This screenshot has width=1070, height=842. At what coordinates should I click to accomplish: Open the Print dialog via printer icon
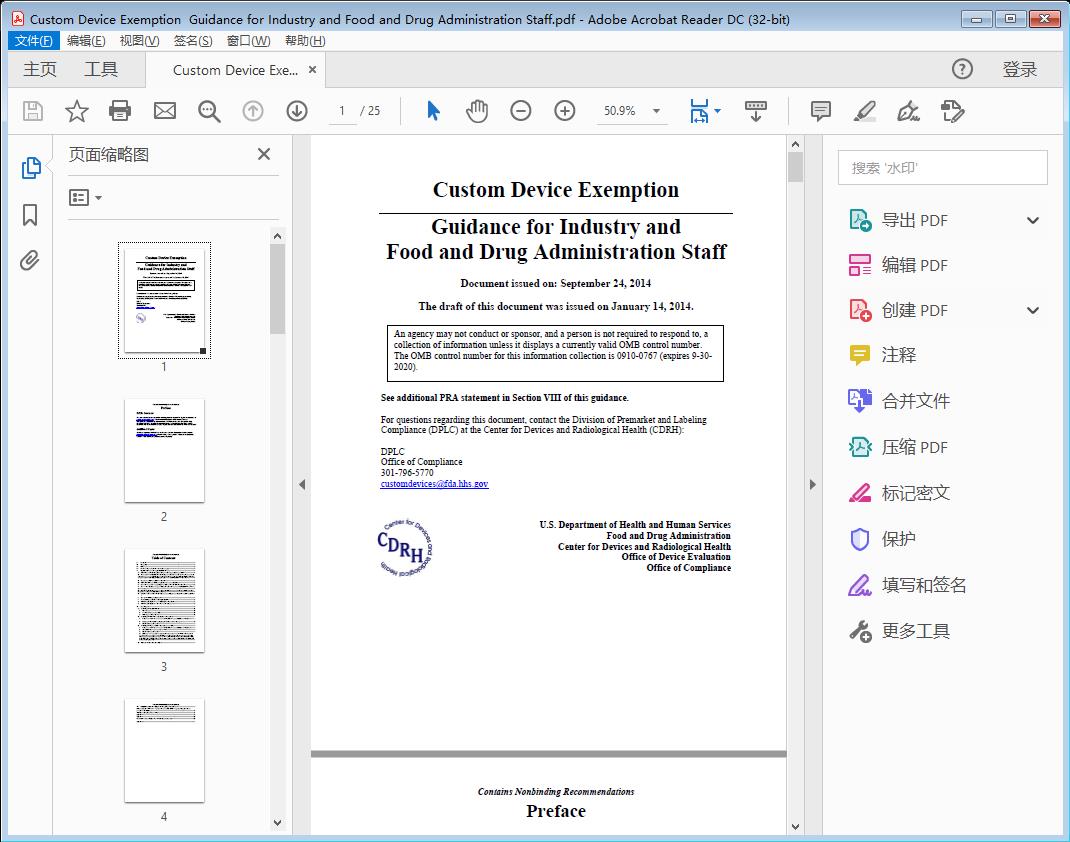(120, 111)
